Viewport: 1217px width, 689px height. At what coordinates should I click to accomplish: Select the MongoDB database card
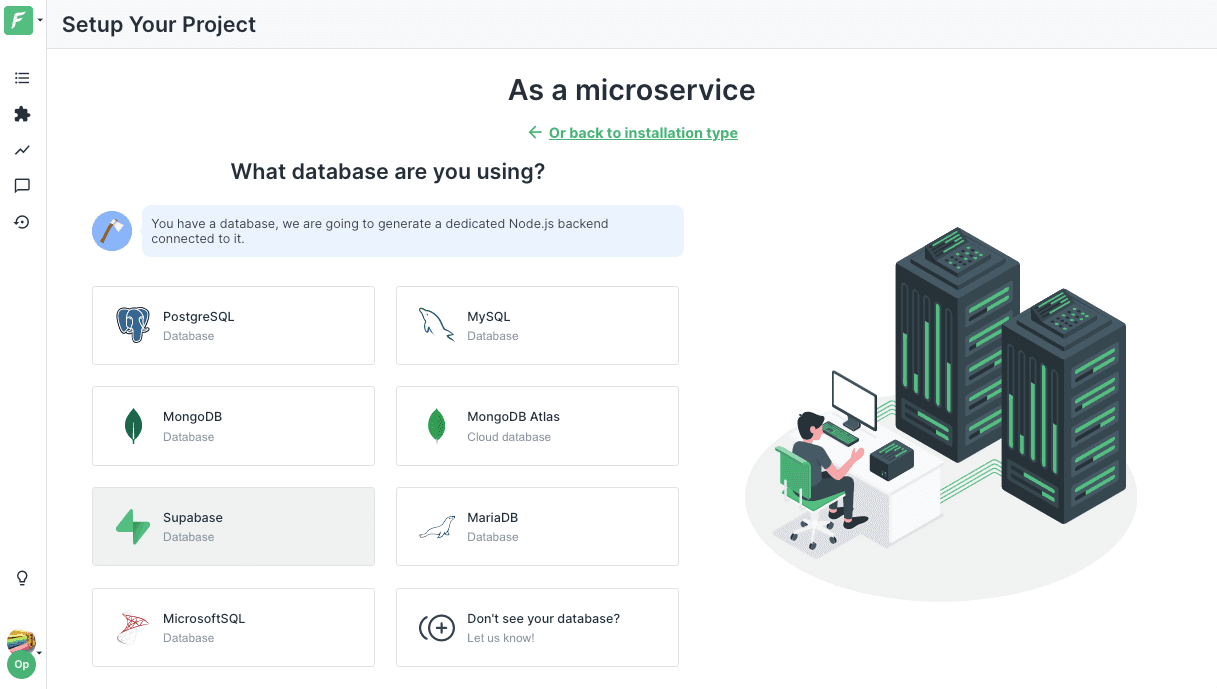click(233, 426)
